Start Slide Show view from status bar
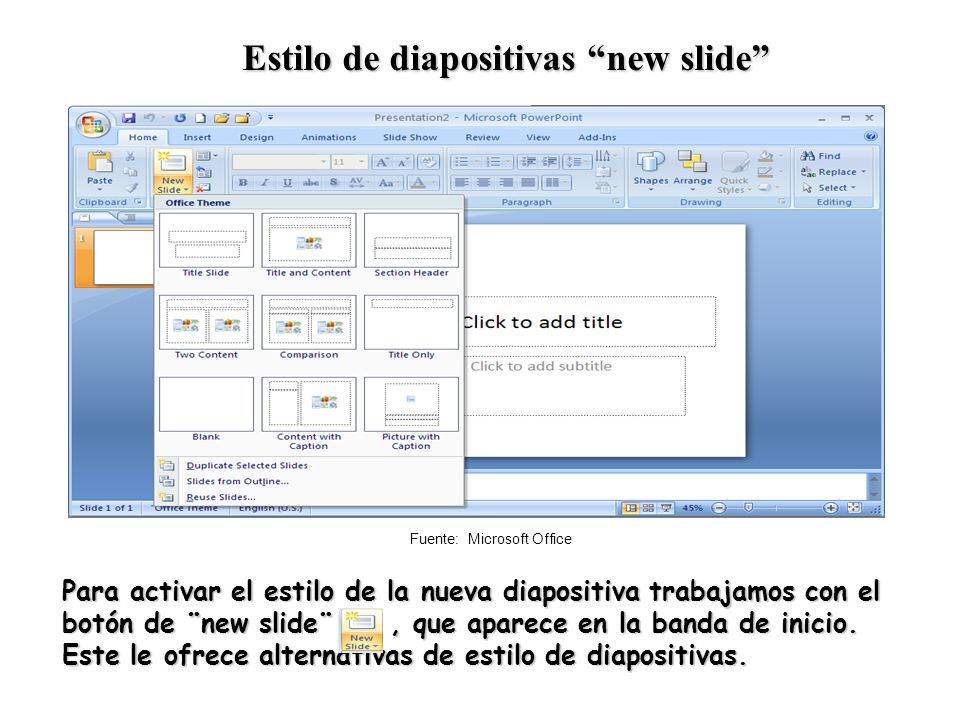 click(666, 508)
